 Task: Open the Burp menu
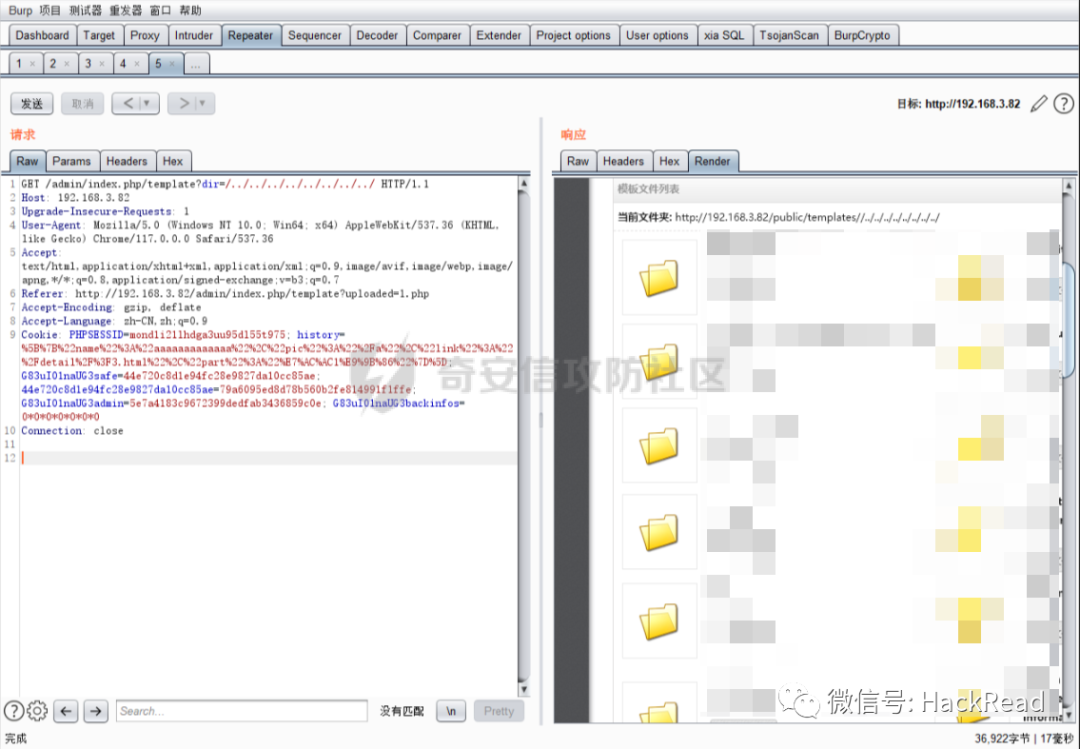coord(20,10)
